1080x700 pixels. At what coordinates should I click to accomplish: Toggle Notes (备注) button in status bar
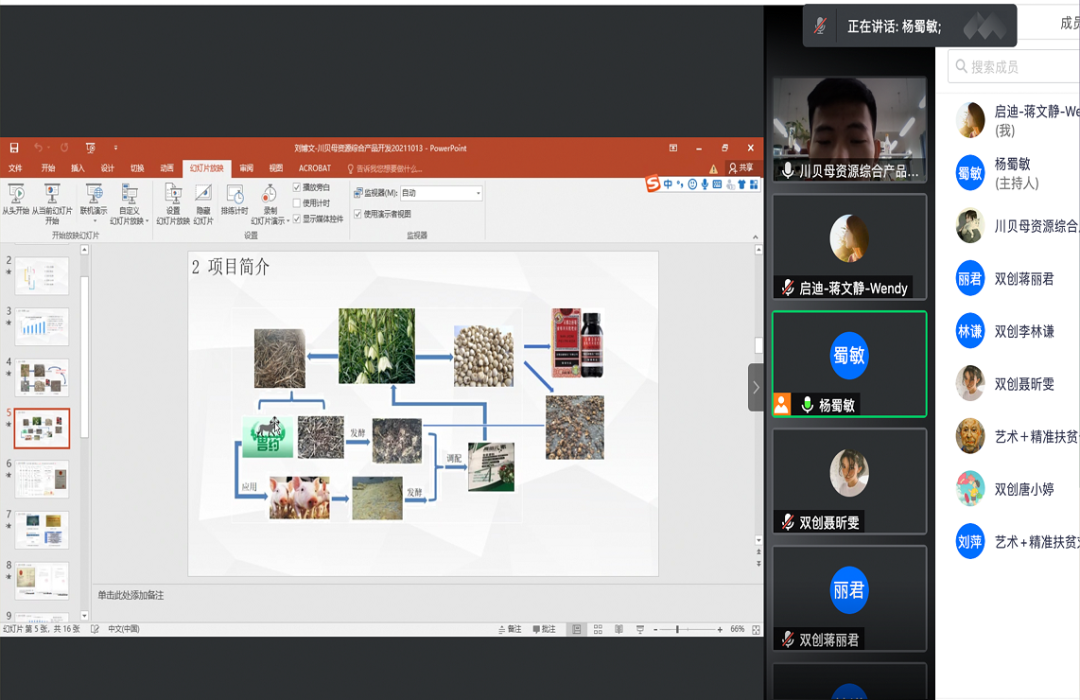pyautogui.click(x=510, y=629)
